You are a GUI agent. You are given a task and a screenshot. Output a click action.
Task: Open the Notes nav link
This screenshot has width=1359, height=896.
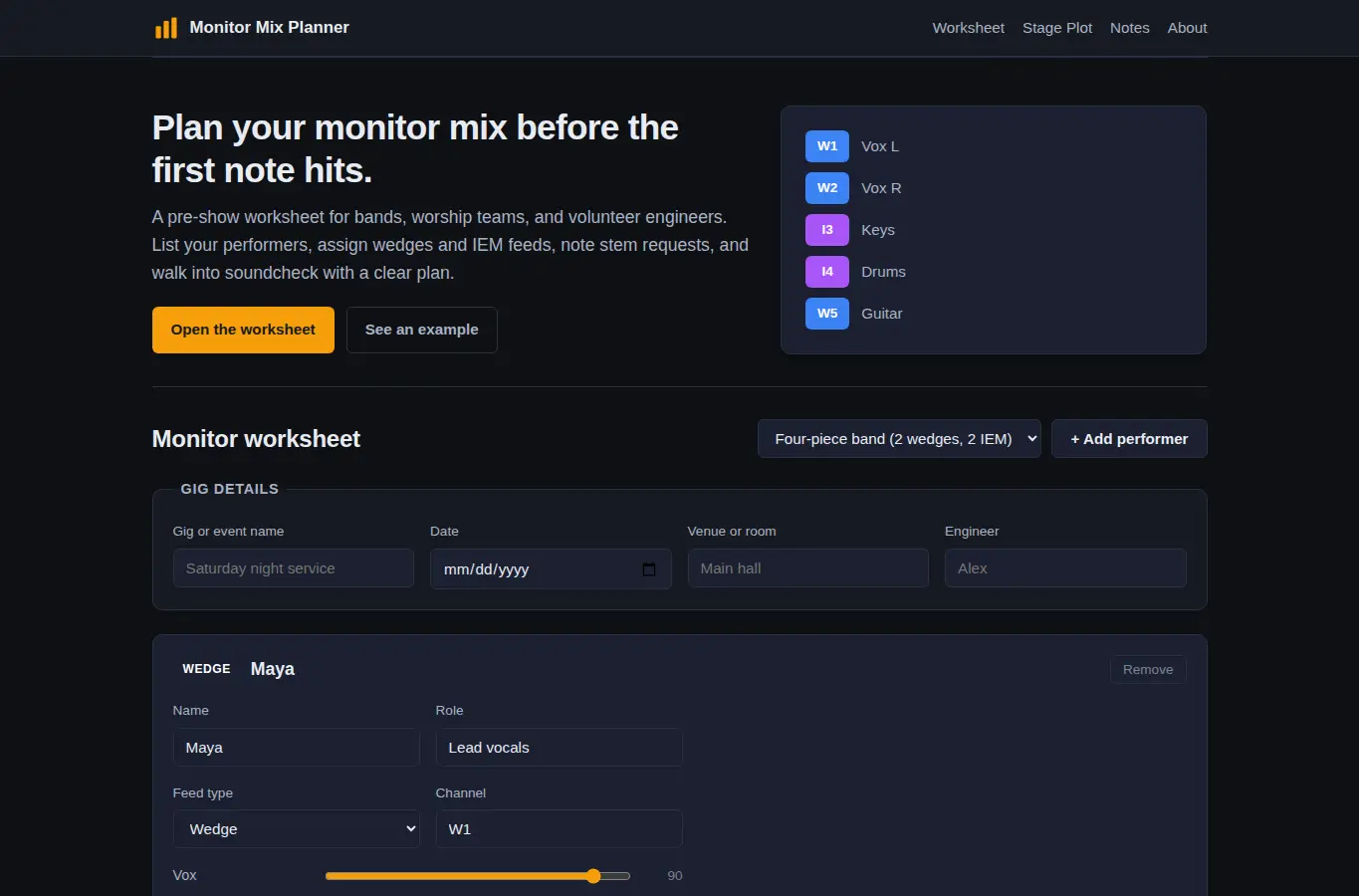1130,28
